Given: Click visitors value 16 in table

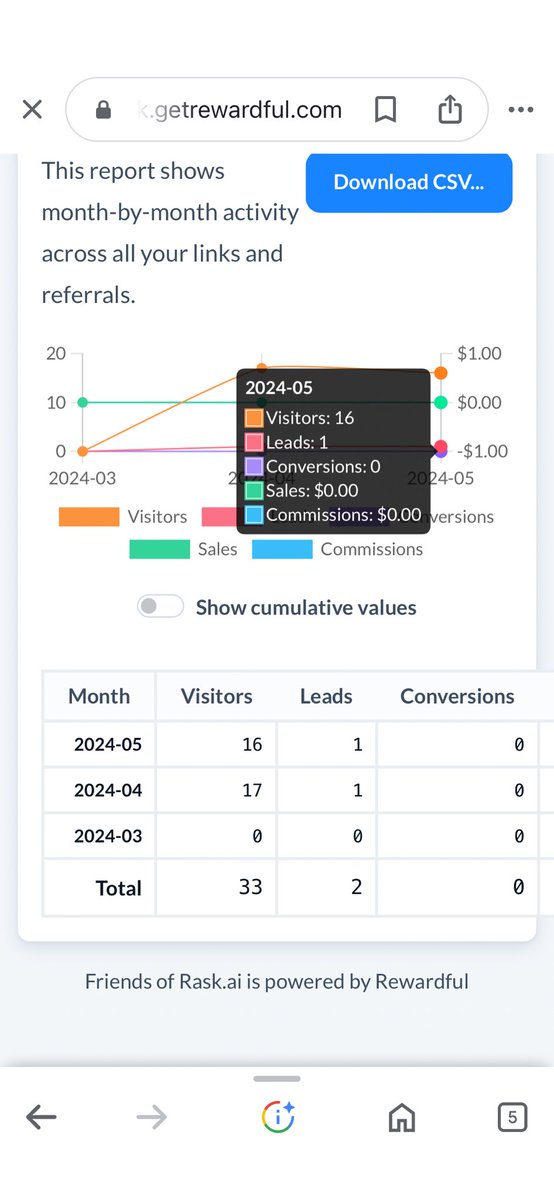Looking at the screenshot, I should 252,744.
